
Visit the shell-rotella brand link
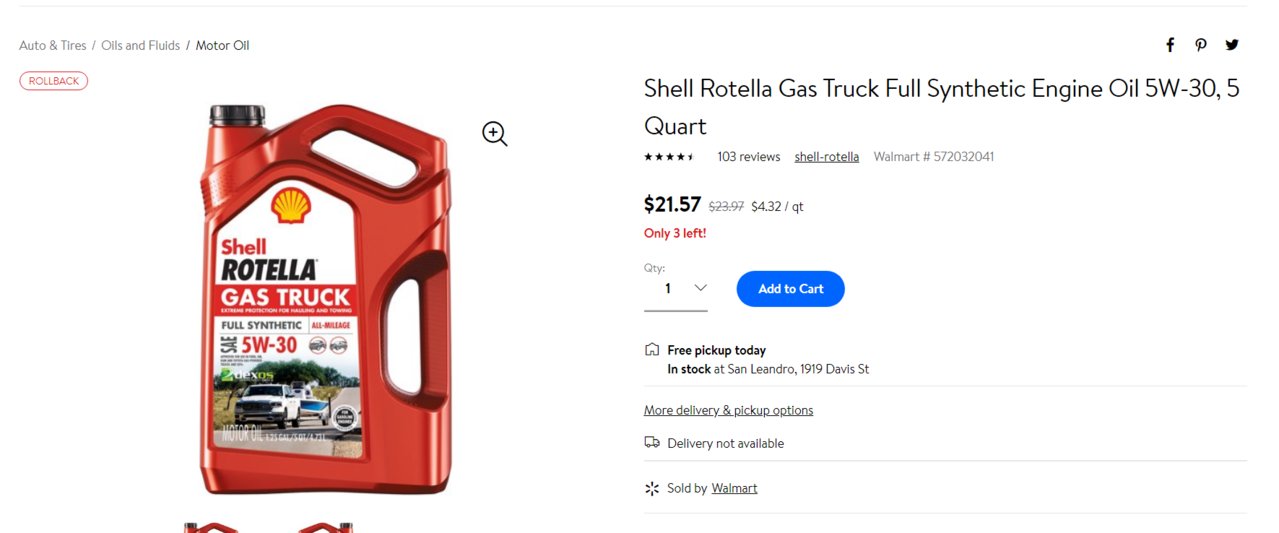point(827,157)
